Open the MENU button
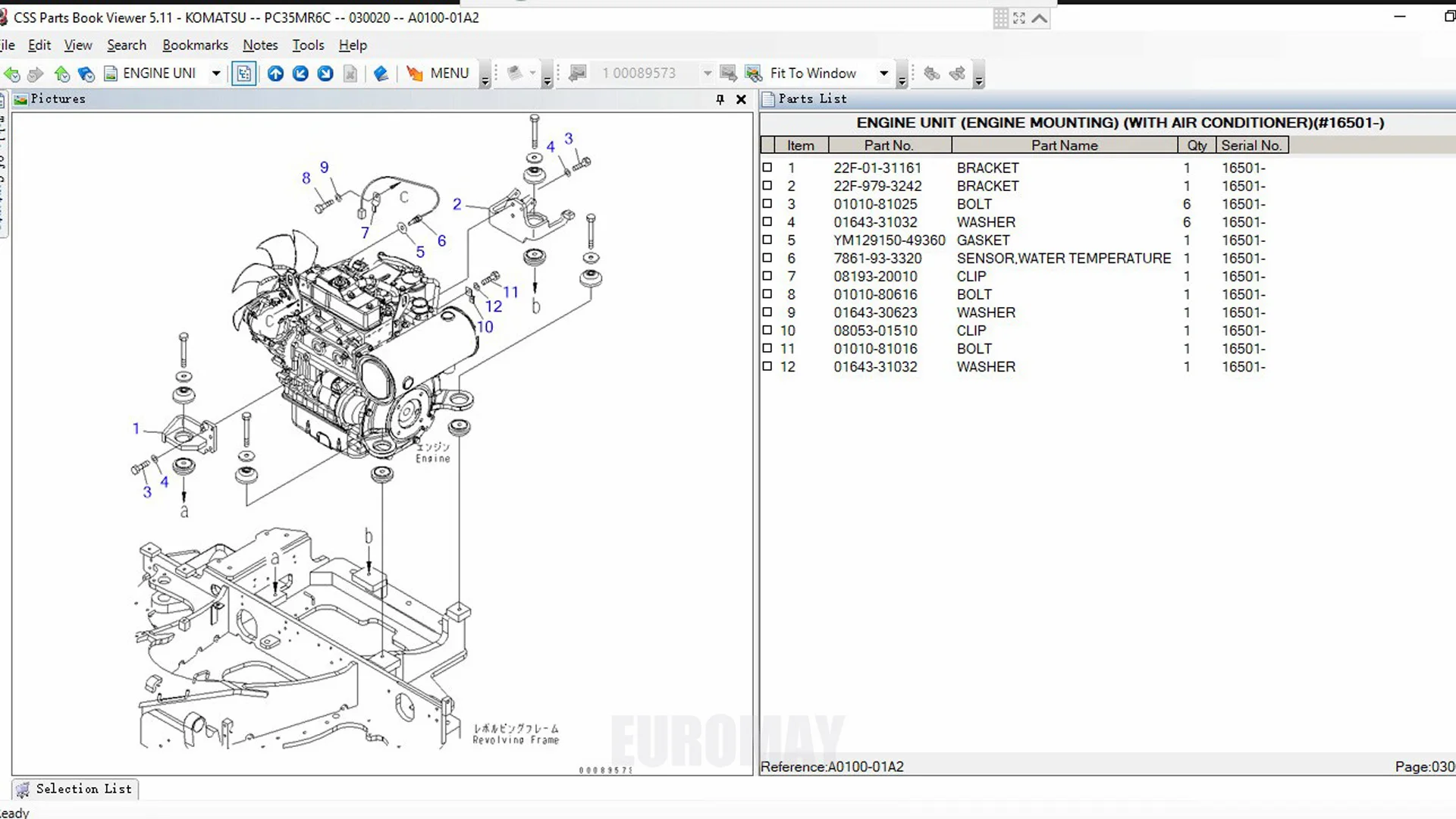The width and height of the screenshot is (1456, 819). pyautogui.click(x=450, y=74)
